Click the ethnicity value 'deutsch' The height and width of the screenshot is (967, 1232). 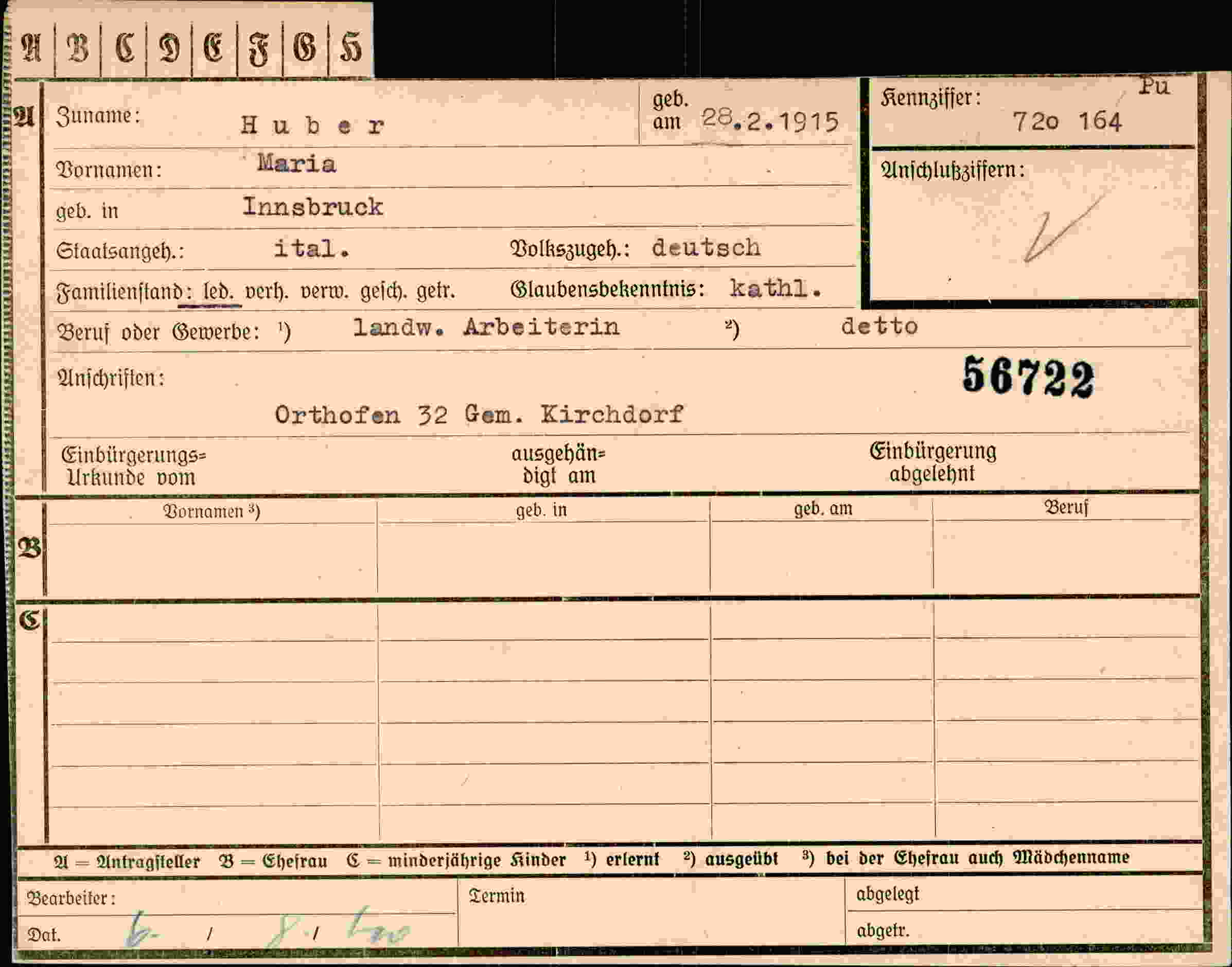coord(706,248)
